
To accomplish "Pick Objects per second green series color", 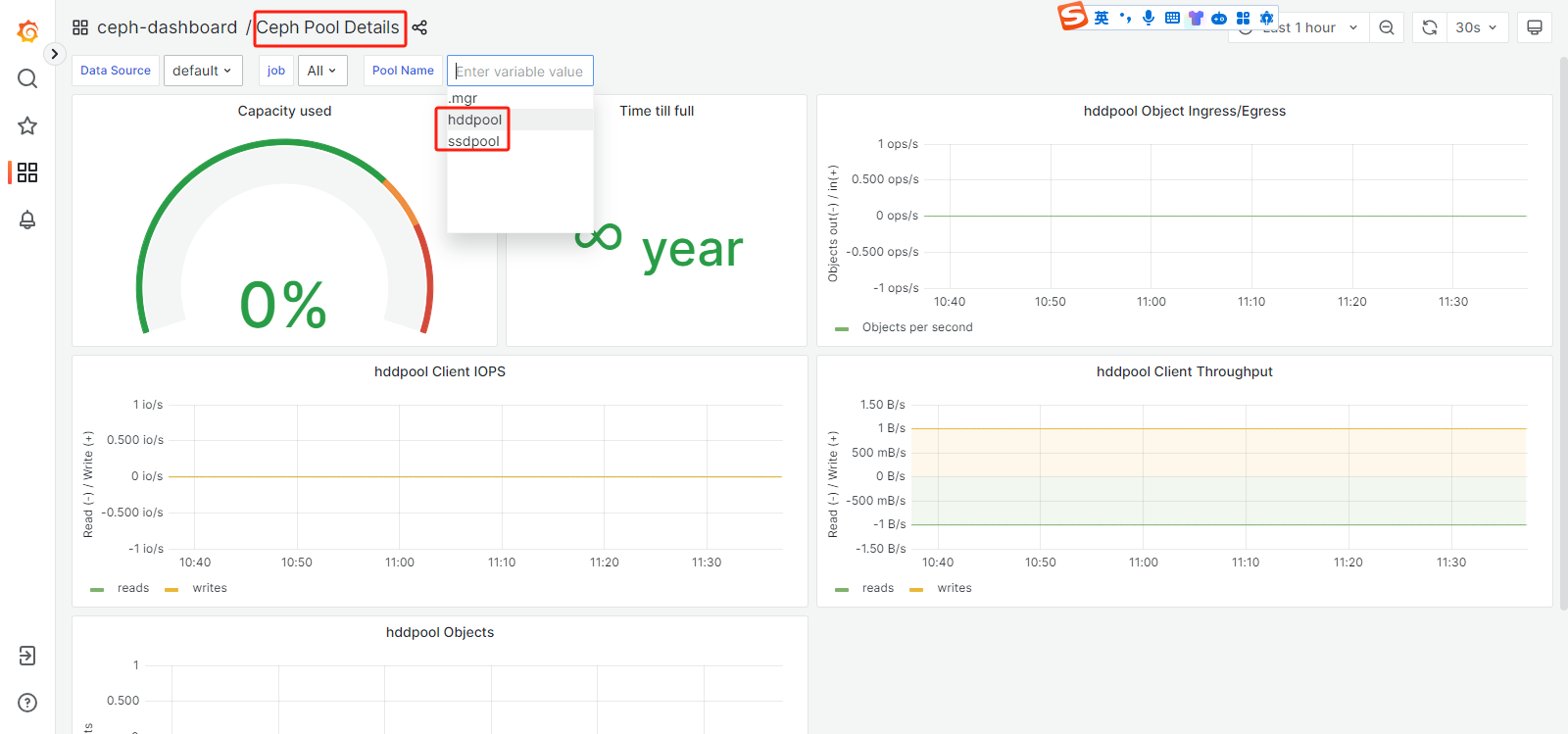I will coord(842,329).
